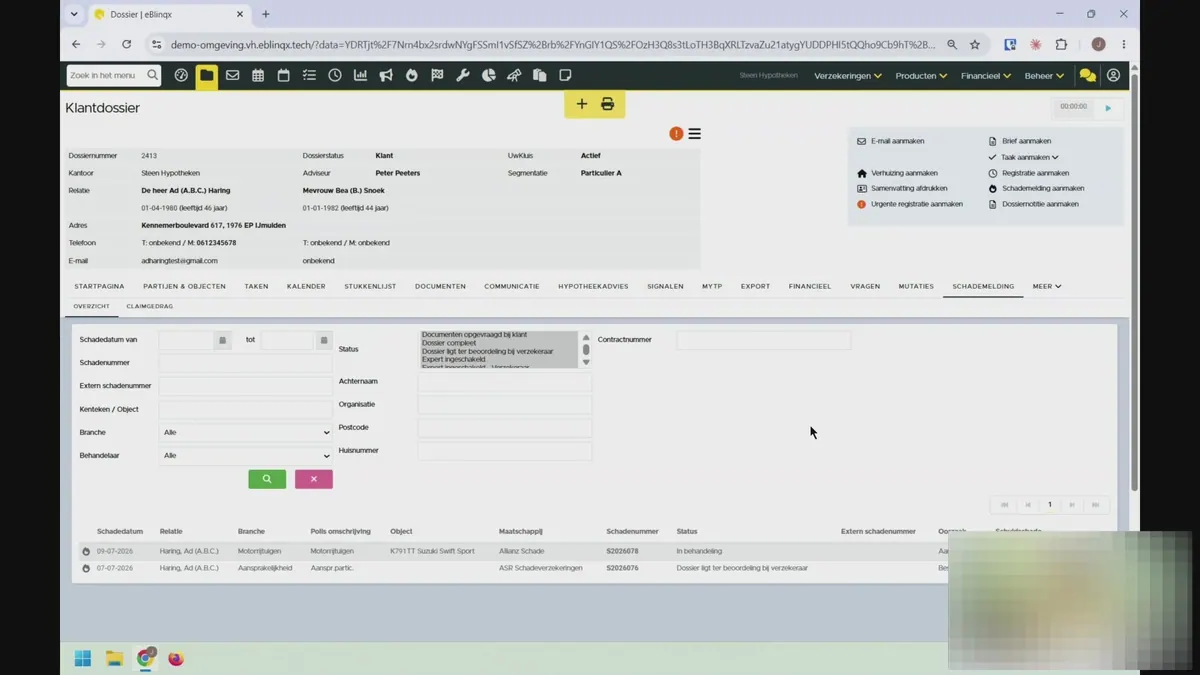Expand the Beheer menu

(1044, 76)
